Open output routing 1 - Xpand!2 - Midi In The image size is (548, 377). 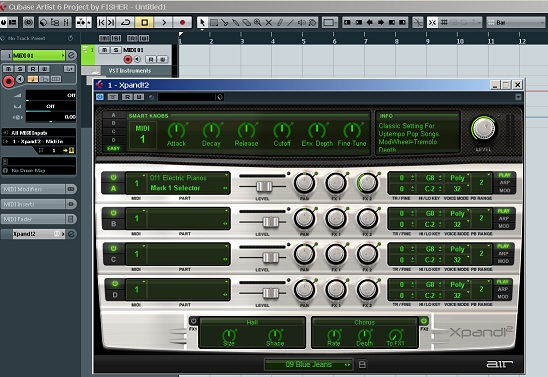point(39,142)
